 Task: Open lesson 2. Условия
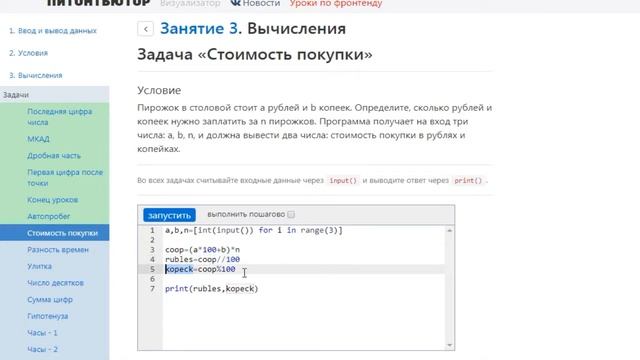tap(29, 53)
